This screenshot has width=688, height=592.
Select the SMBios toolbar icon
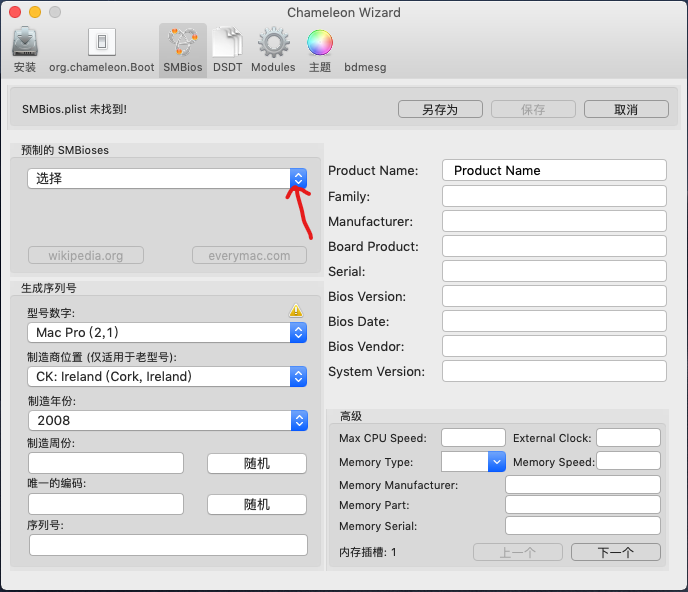[x=183, y=50]
